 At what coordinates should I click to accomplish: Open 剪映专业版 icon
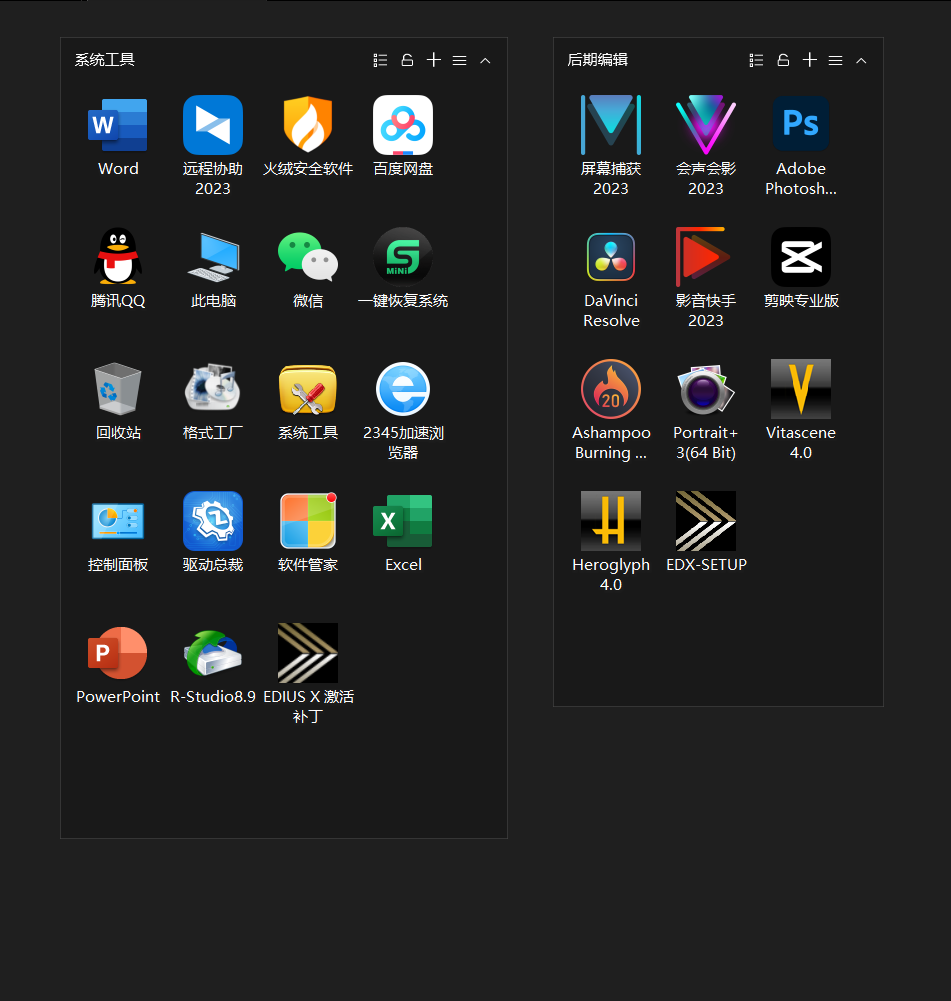point(801,257)
